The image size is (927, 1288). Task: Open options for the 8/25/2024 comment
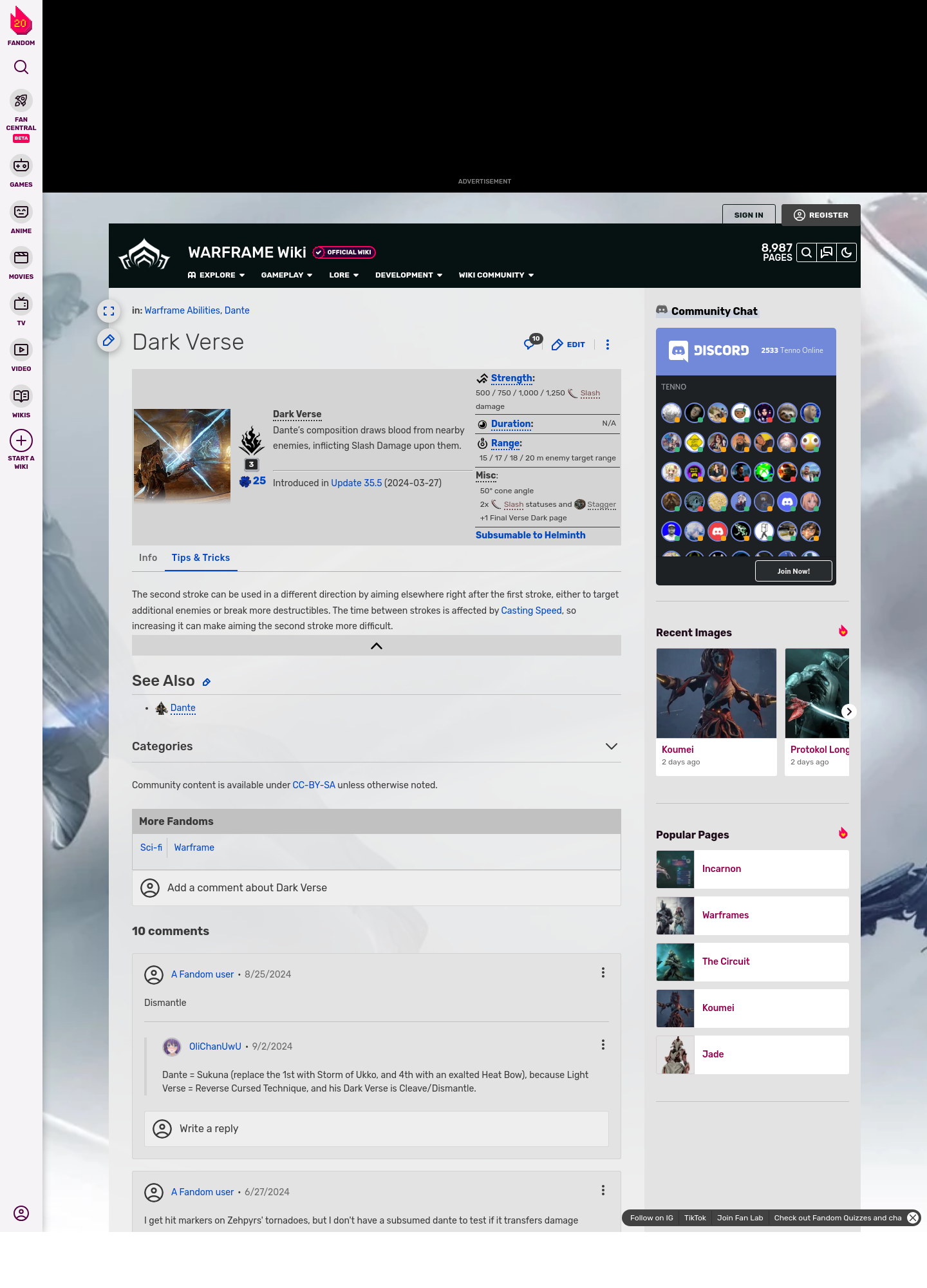603,972
